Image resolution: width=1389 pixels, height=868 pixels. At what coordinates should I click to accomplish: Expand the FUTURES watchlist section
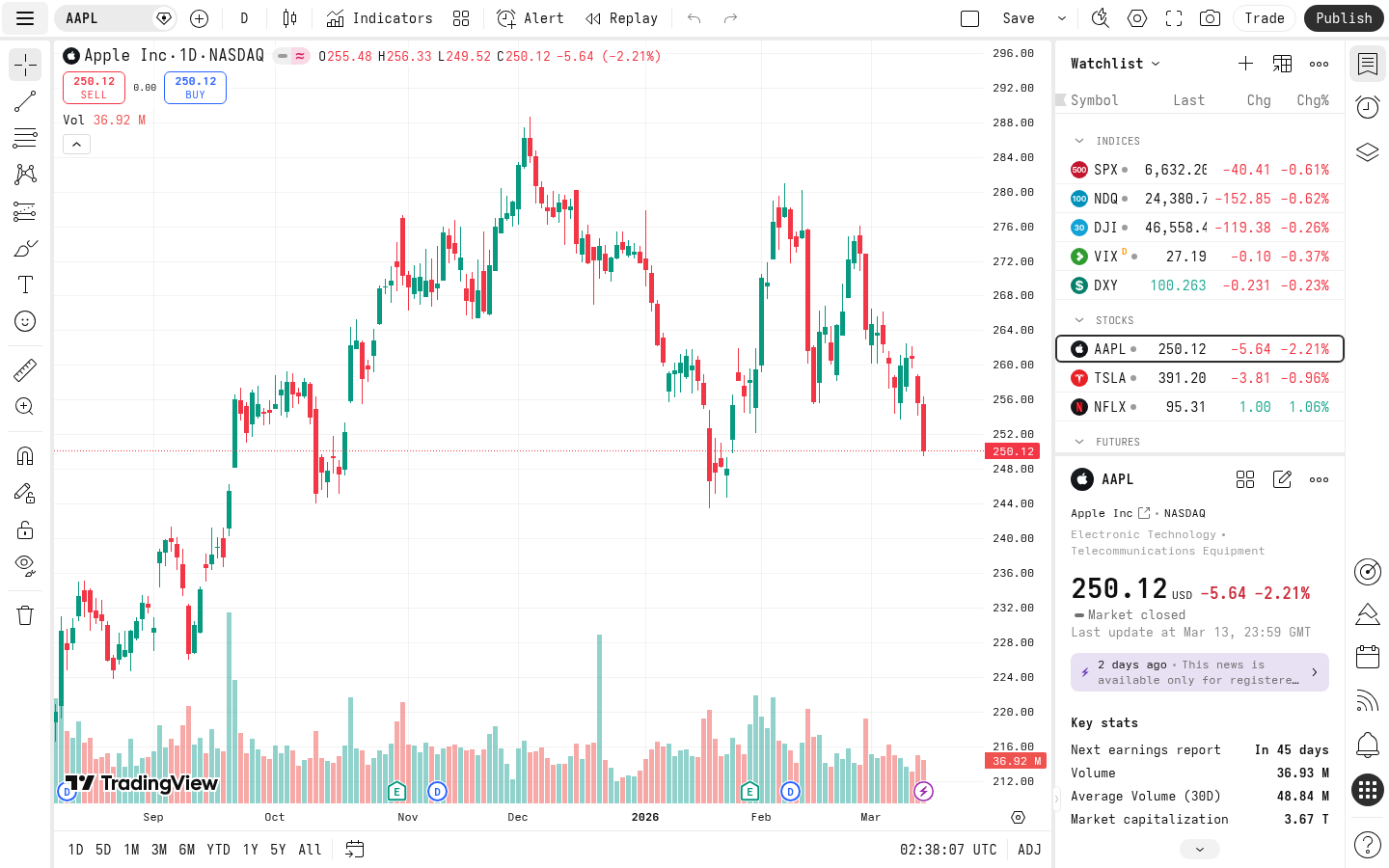click(x=1079, y=441)
